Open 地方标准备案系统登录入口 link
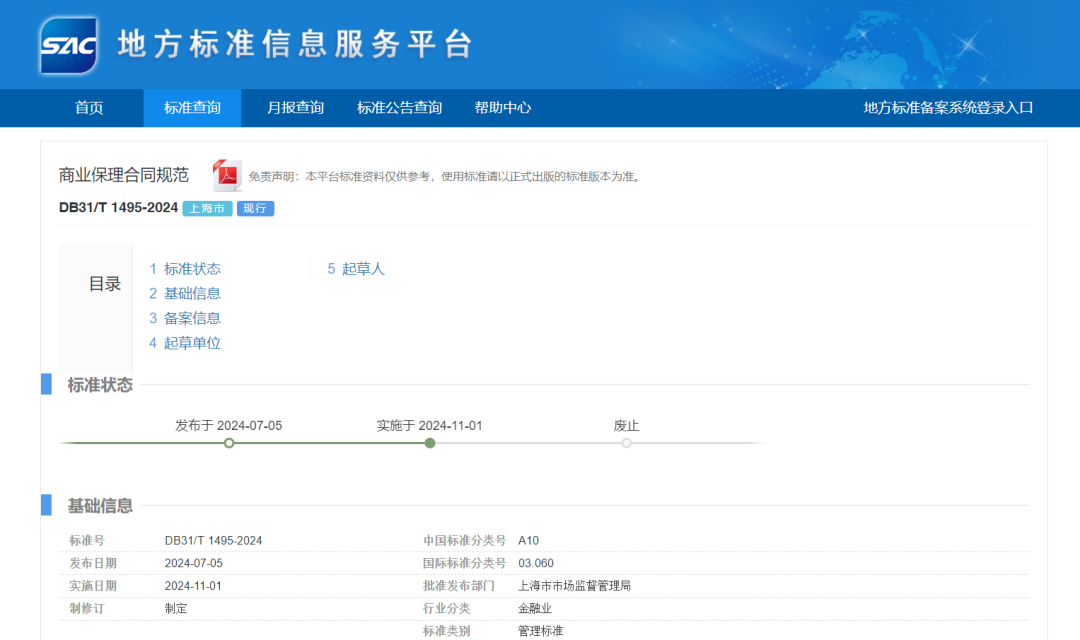 [948, 107]
